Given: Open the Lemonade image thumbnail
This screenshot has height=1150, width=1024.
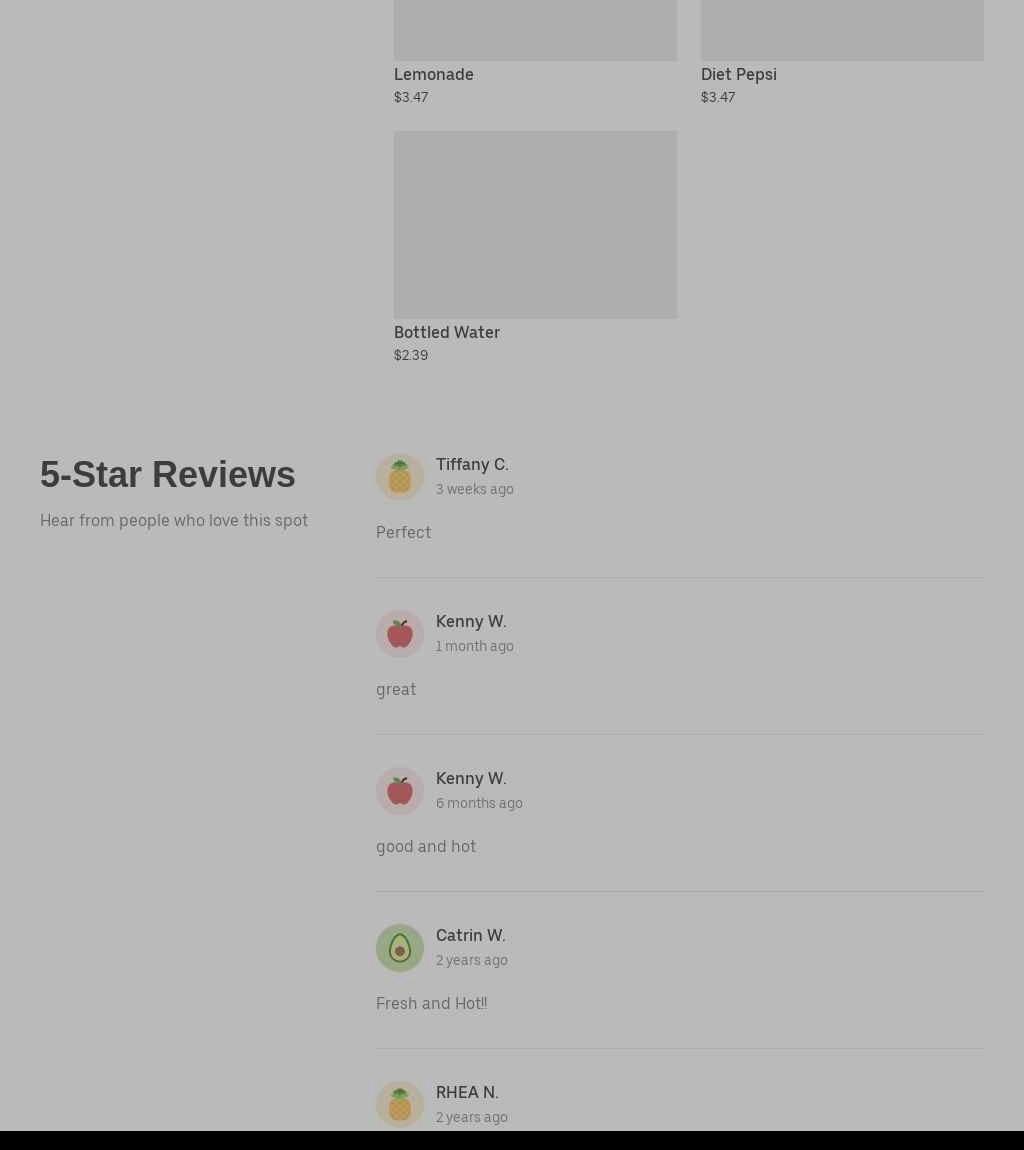Looking at the screenshot, I should (535, 30).
